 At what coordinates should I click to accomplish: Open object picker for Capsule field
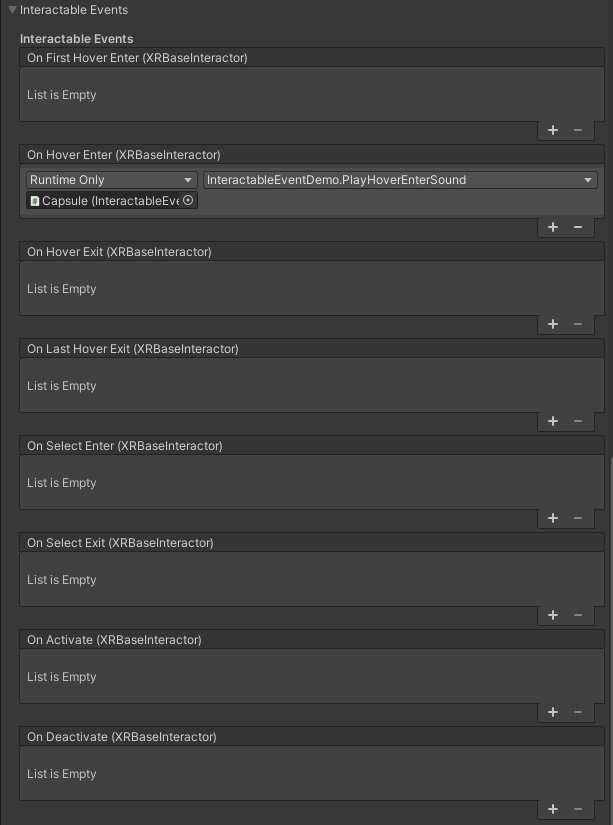click(188, 201)
